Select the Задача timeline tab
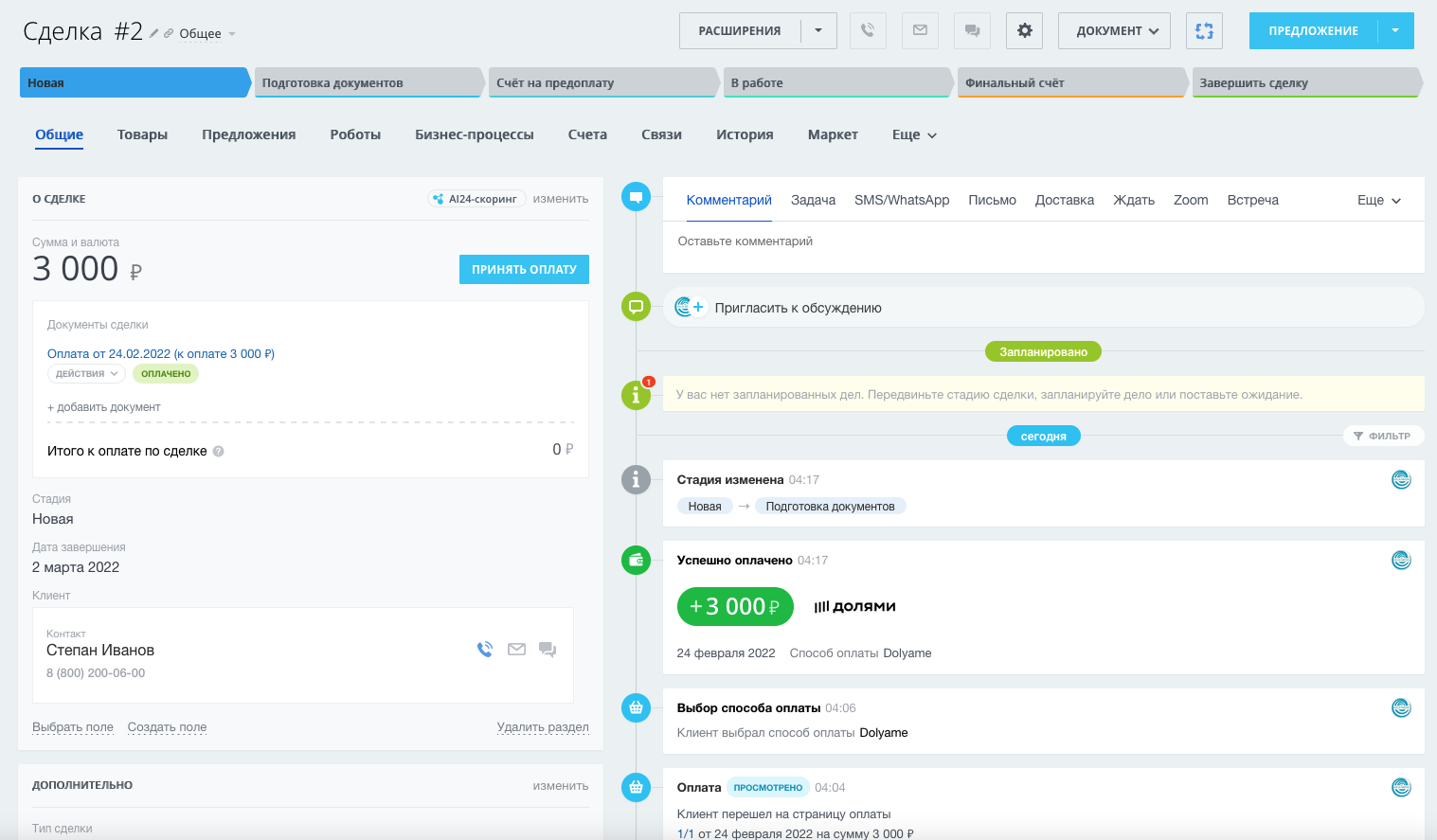 (813, 200)
